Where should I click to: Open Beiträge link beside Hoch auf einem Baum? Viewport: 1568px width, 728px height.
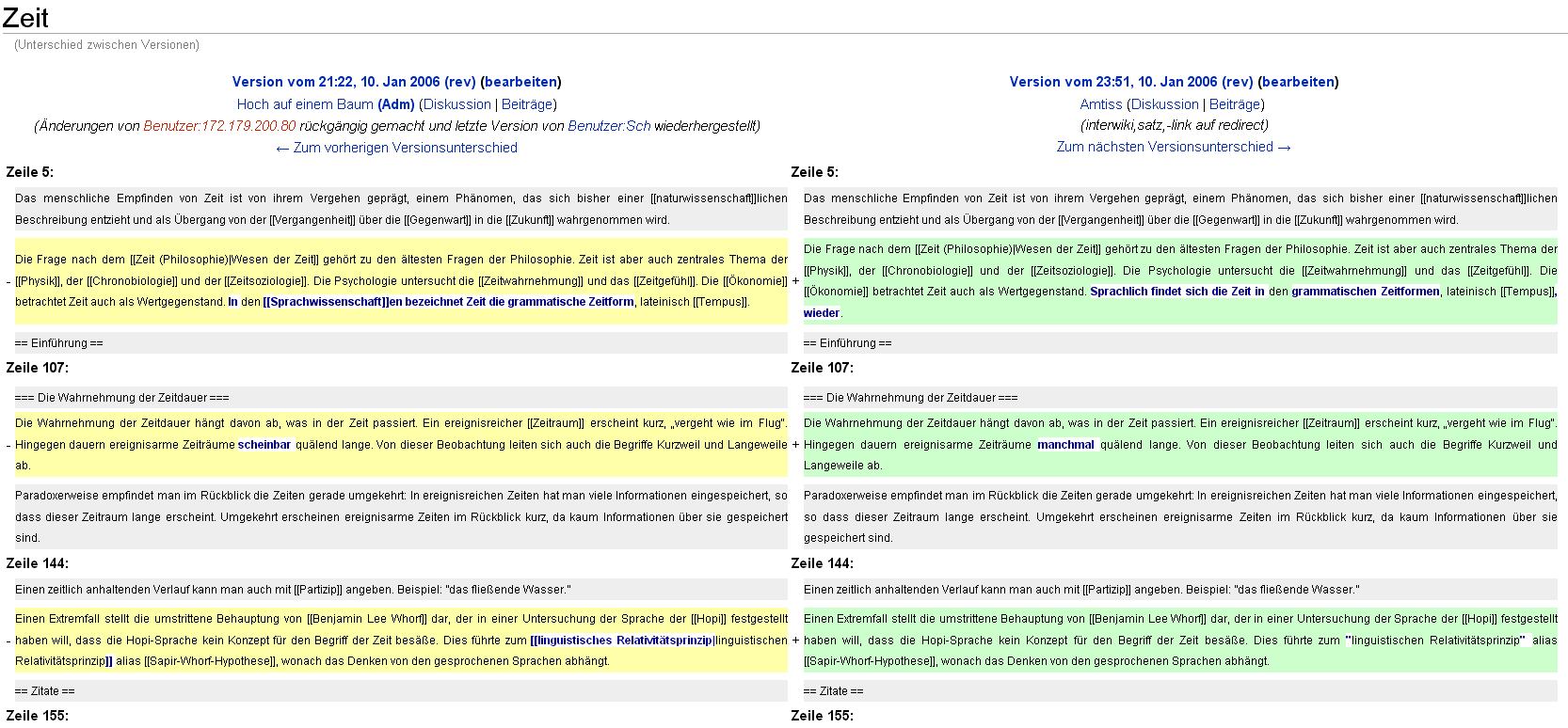(526, 104)
